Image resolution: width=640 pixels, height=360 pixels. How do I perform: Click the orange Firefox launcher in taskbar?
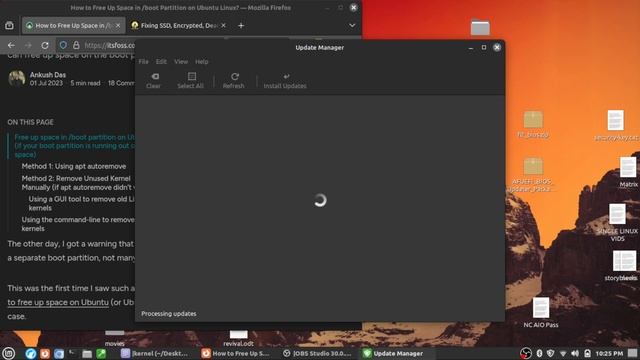coord(45,353)
